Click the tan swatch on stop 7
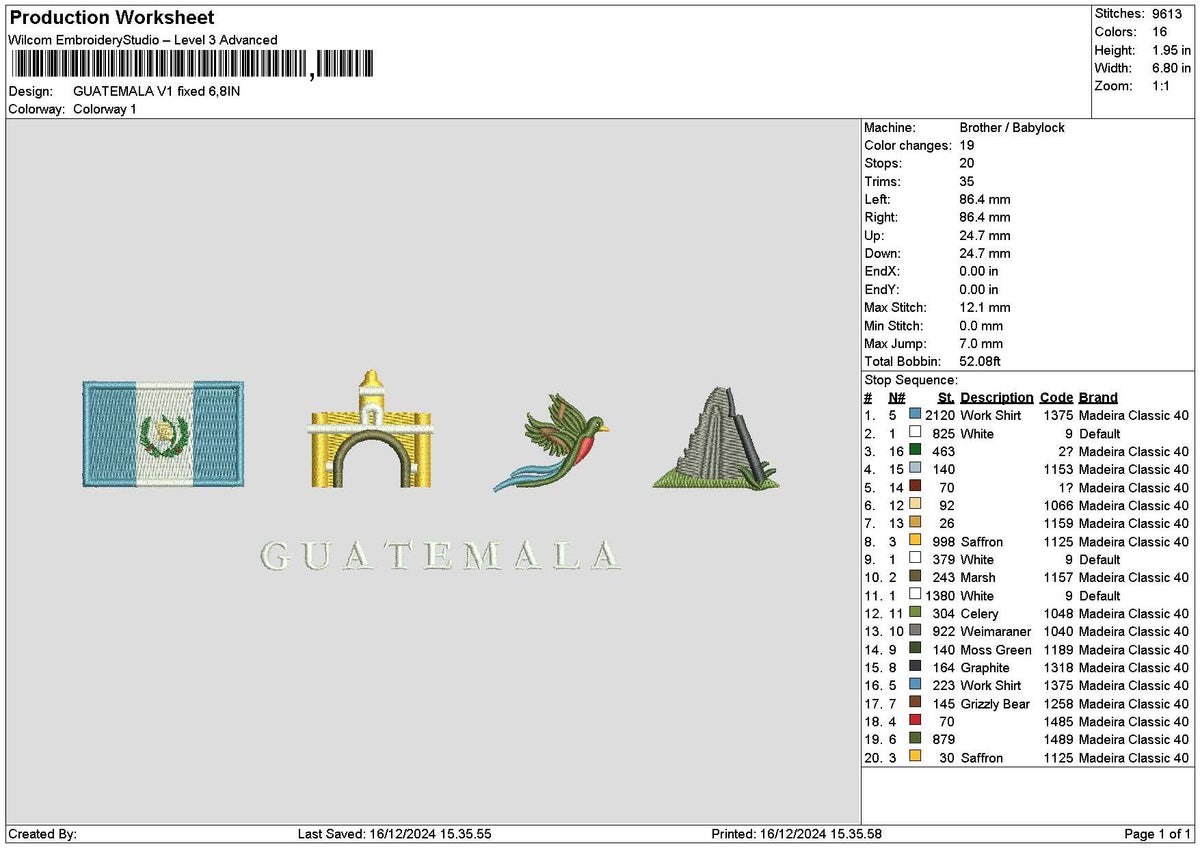 pos(915,522)
